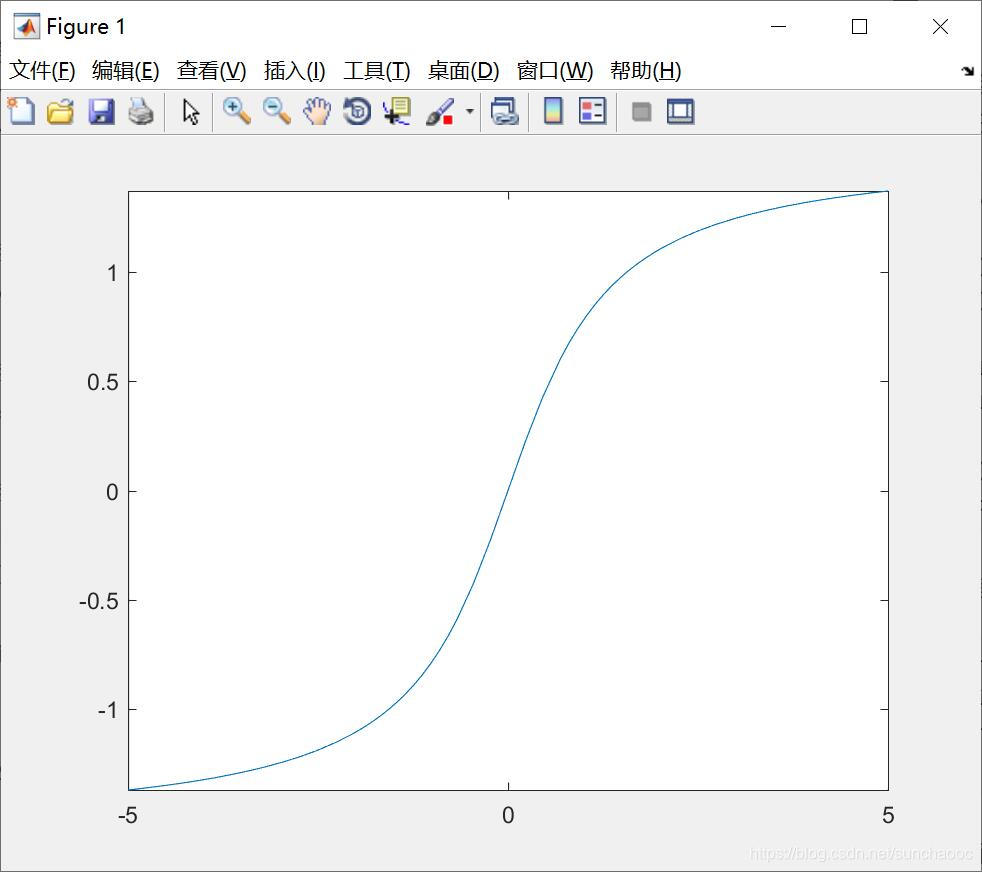The height and width of the screenshot is (872, 982).
Task: Click the y-axis label 0.5
Action: pyautogui.click(x=103, y=382)
